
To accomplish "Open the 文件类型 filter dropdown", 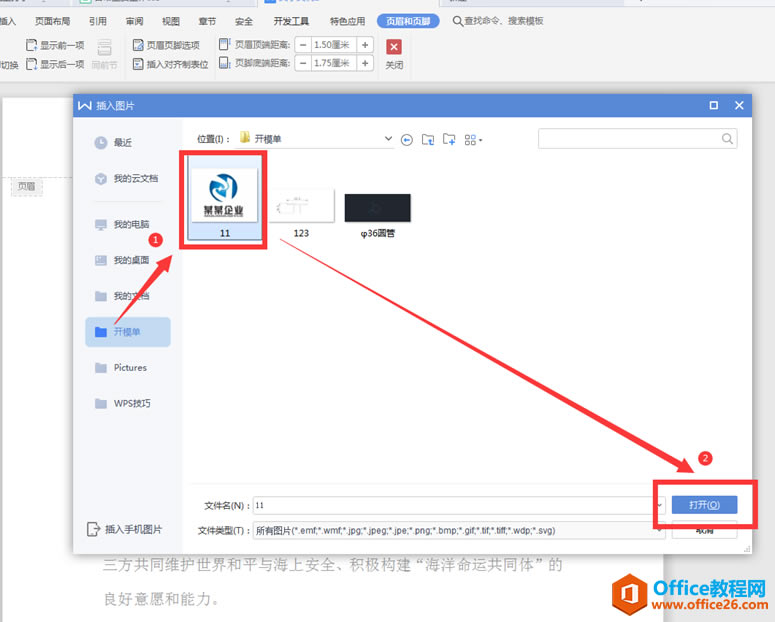I will pos(459,531).
